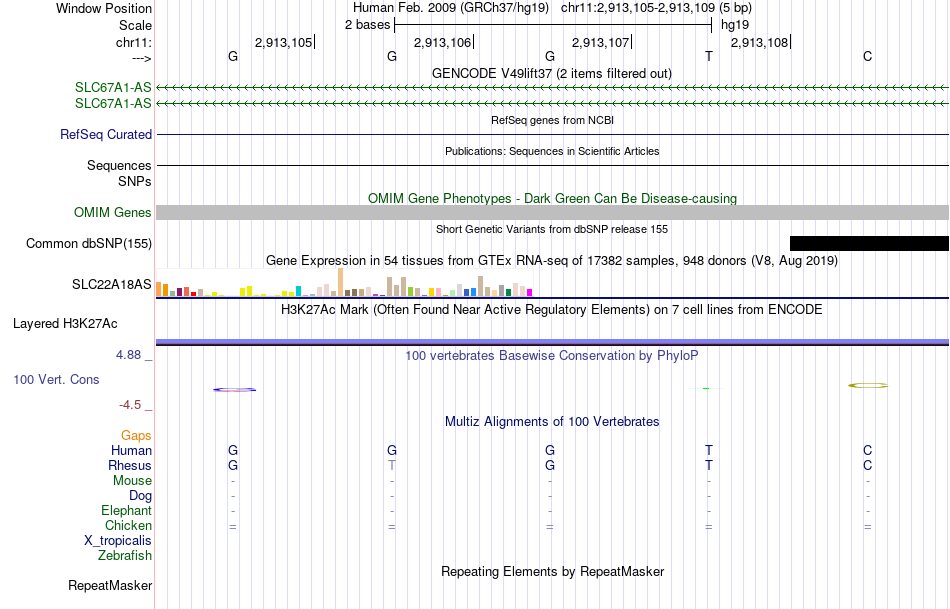Image resolution: width=950 pixels, height=609 pixels.
Task: Click the hg19 label beside scale bar
Action: pyautogui.click(x=735, y=25)
